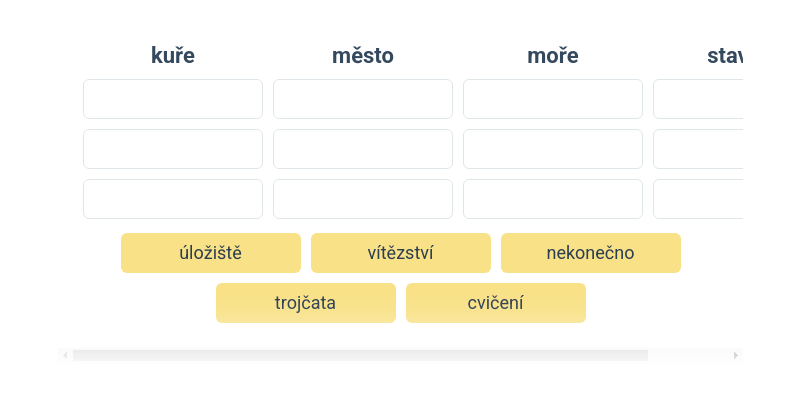Select the vítězství word tile

pos(400,253)
